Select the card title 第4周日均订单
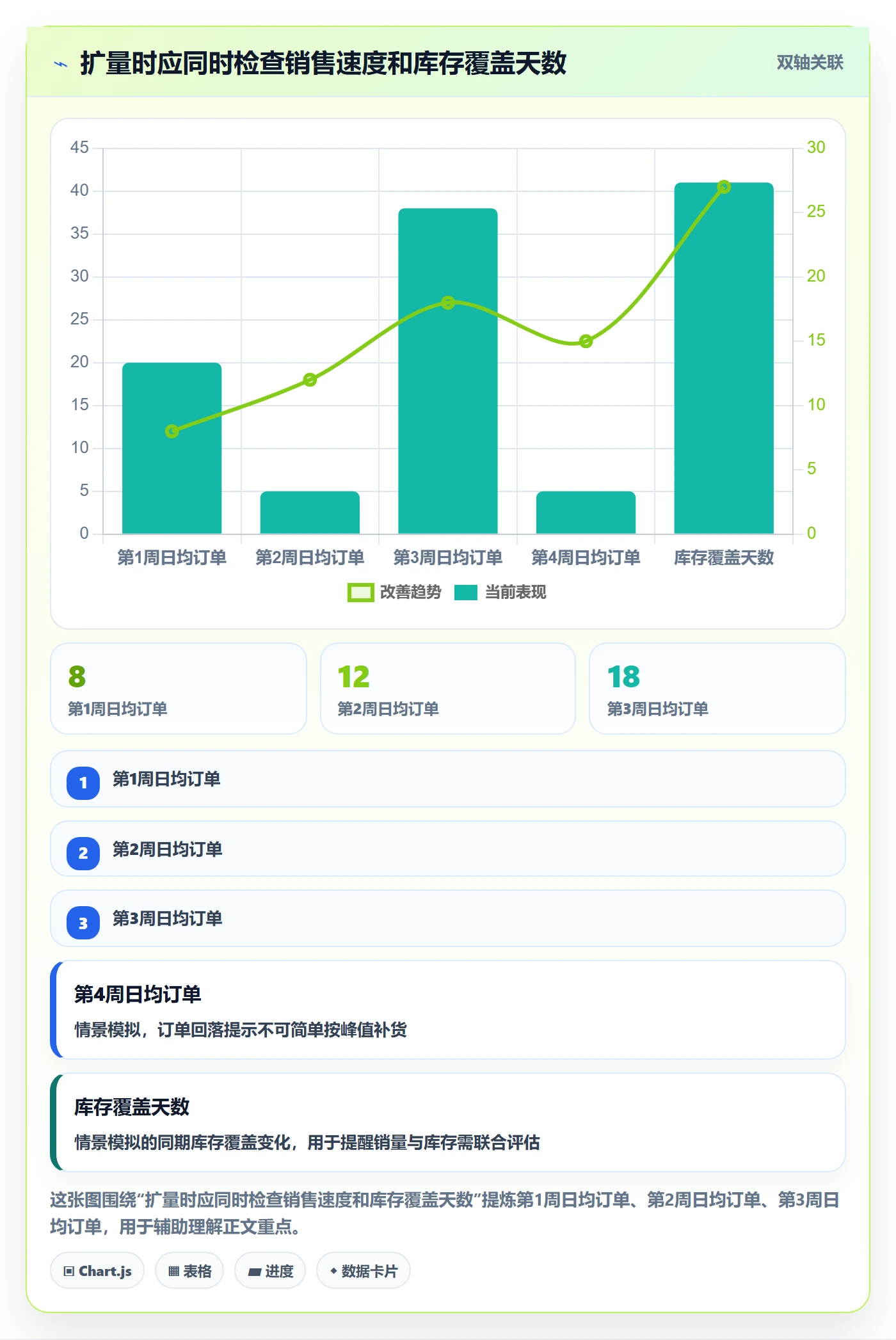The image size is (896, 1340). pos(138,994)
